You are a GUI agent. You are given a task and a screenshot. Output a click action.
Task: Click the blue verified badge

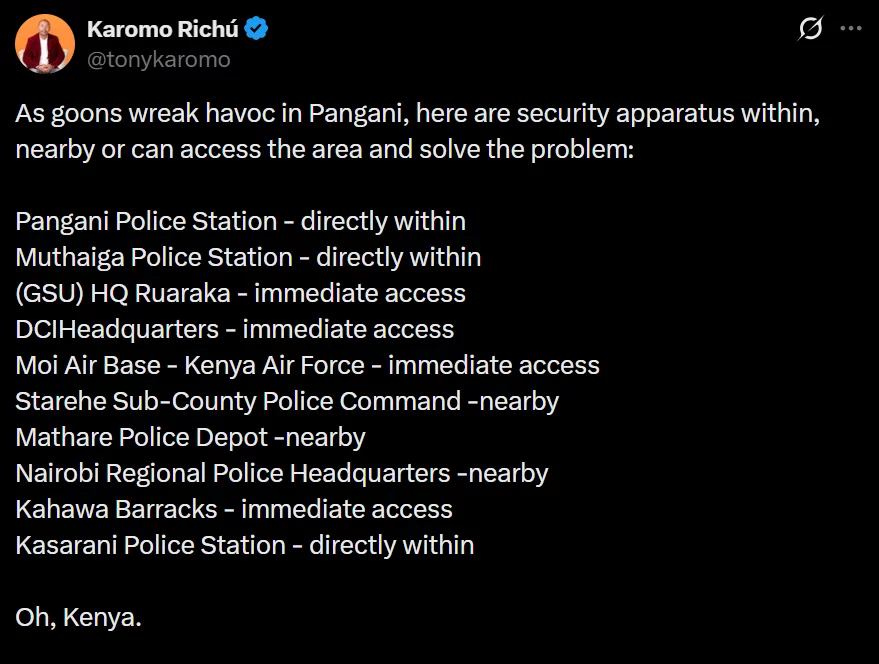pyautogui.click(x=256, y=29)
